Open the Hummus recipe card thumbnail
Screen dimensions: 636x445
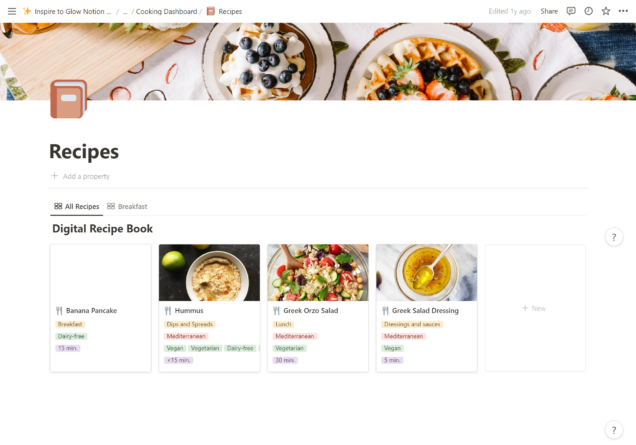pyautogui.click(x=209, y=273)
